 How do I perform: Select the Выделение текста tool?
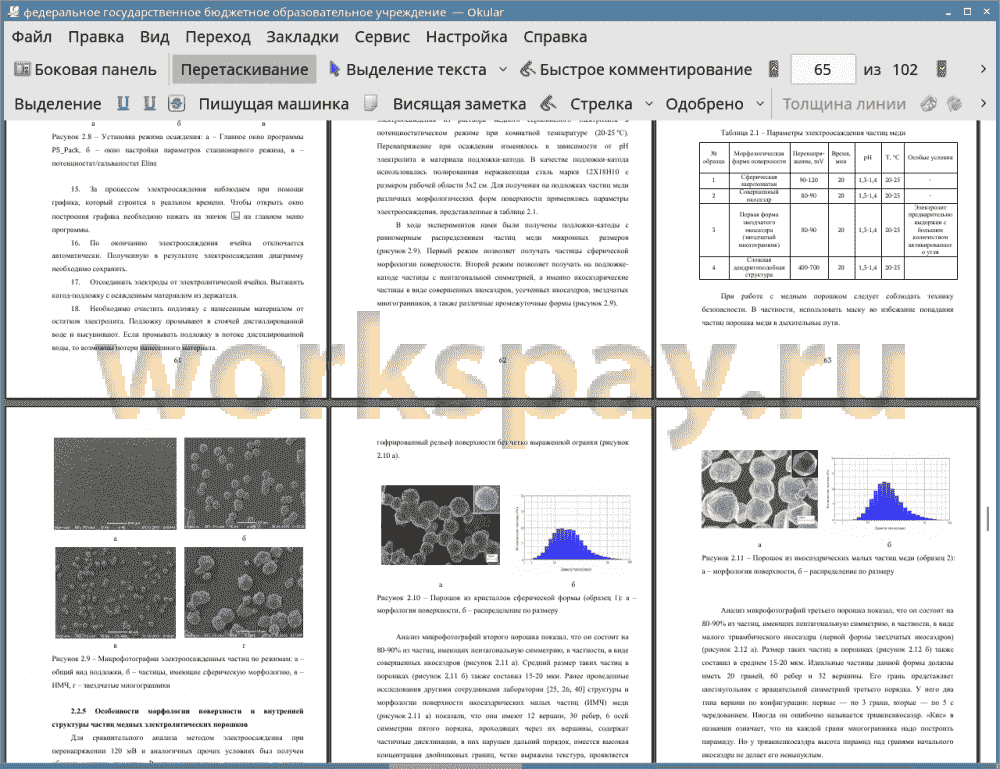(x=408, y=70)
